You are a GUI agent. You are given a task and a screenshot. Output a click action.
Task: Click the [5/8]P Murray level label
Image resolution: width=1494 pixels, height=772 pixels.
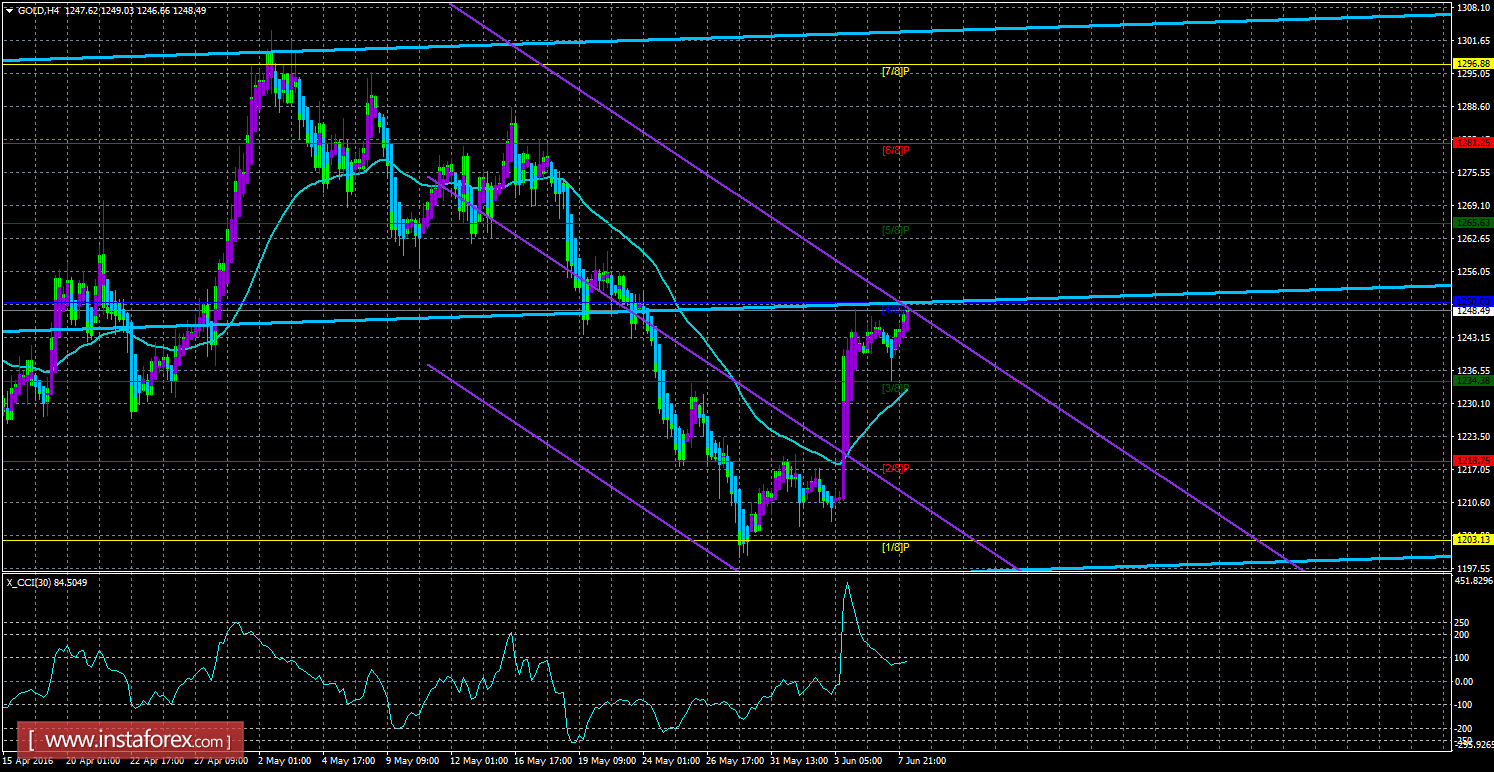(x=895, y=230)
